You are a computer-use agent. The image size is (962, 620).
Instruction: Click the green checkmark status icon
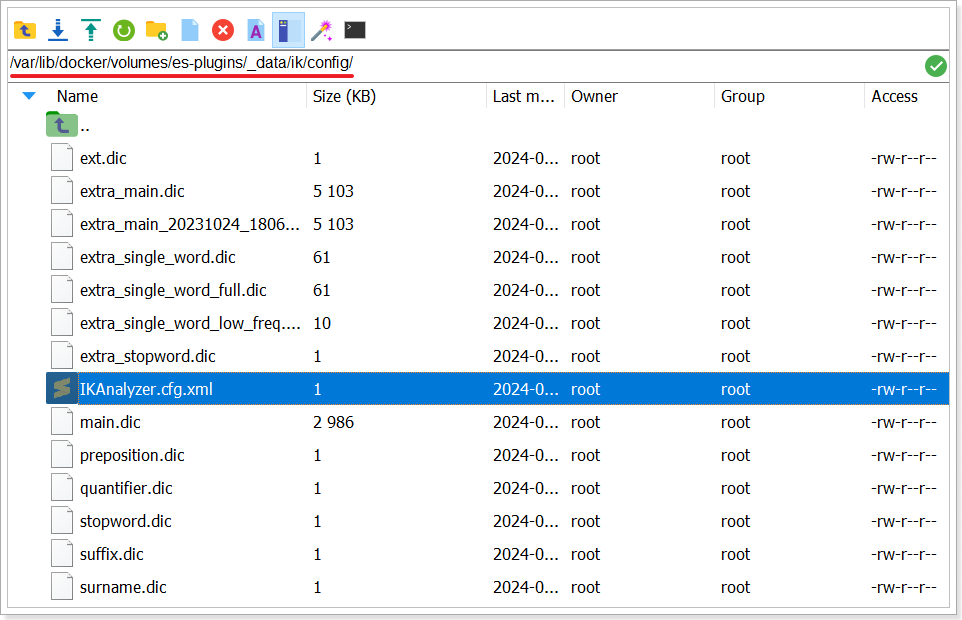pos(935,65)
